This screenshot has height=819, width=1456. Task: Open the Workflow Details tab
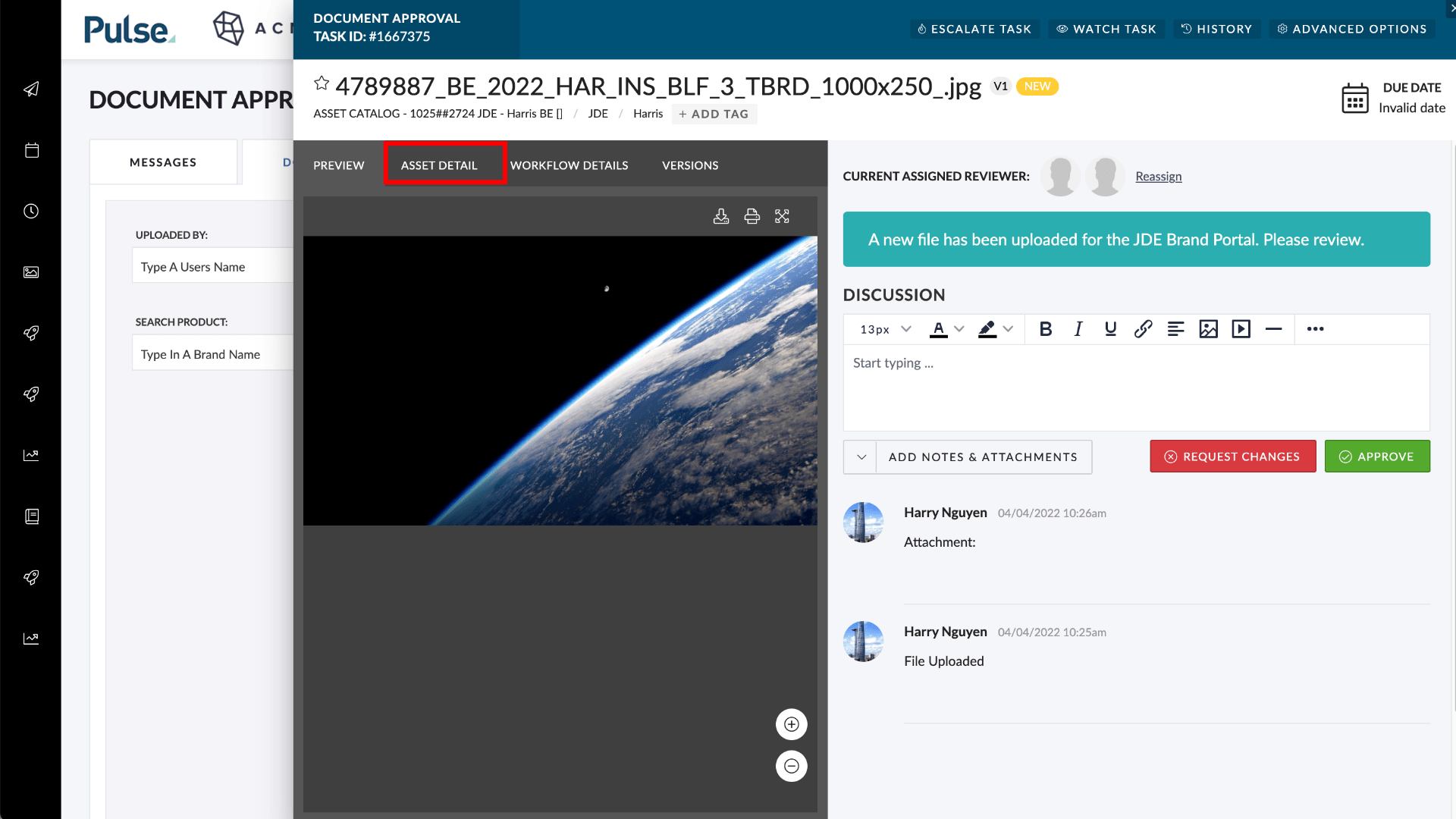569,165
